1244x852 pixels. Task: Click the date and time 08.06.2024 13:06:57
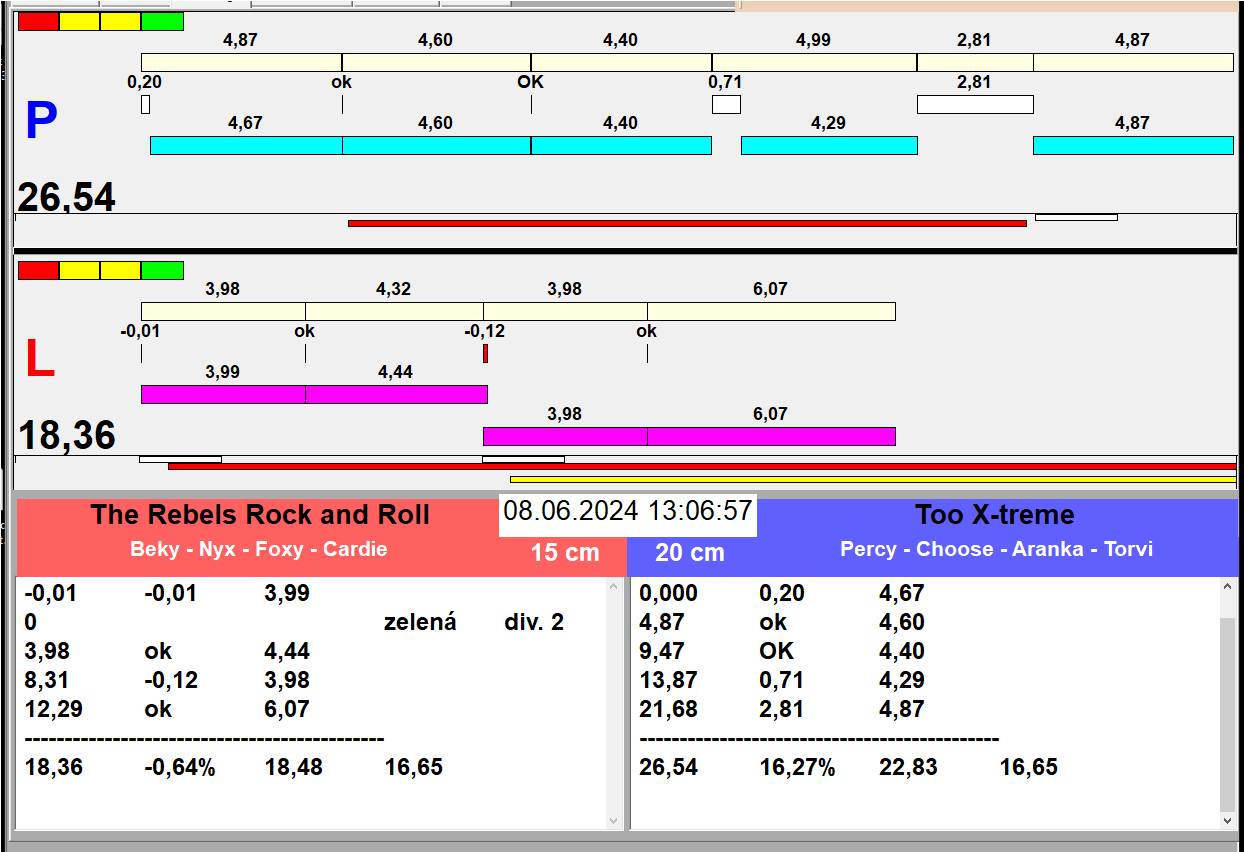point(628,511)
